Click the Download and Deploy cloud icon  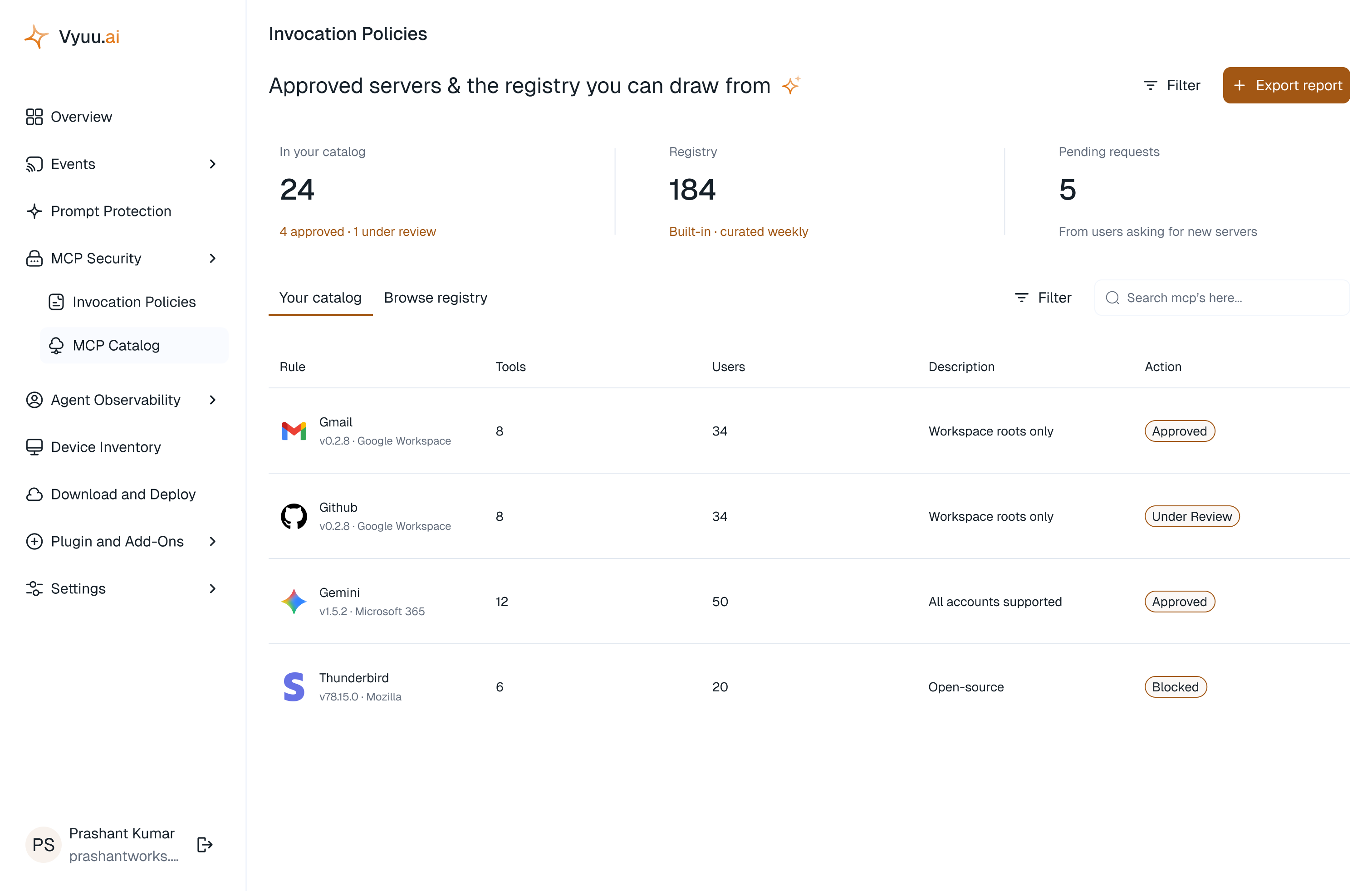pos(34,494)
